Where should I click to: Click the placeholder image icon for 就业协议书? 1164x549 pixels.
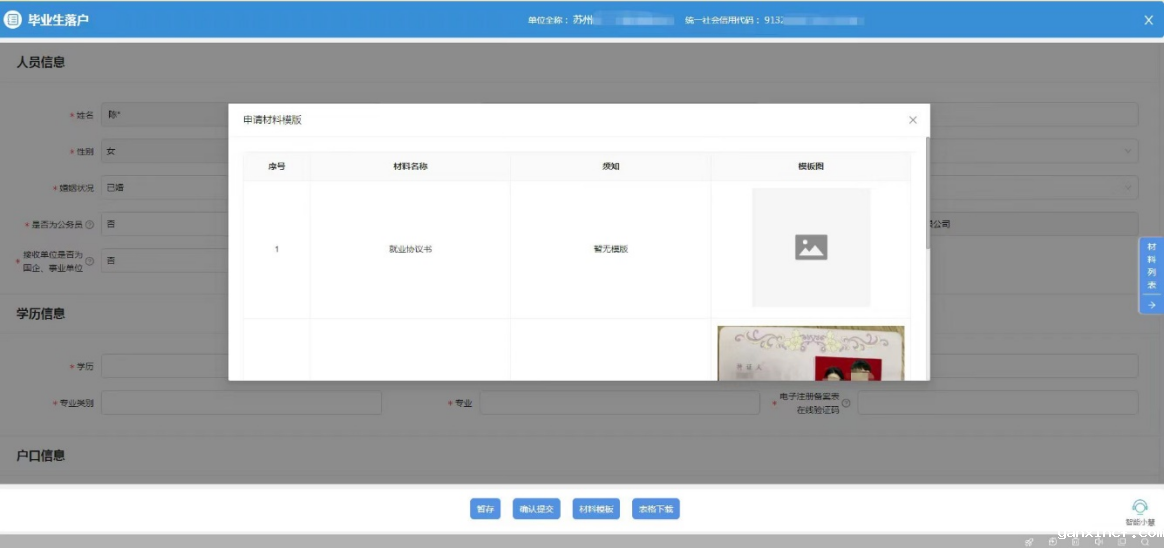[810, 247]
